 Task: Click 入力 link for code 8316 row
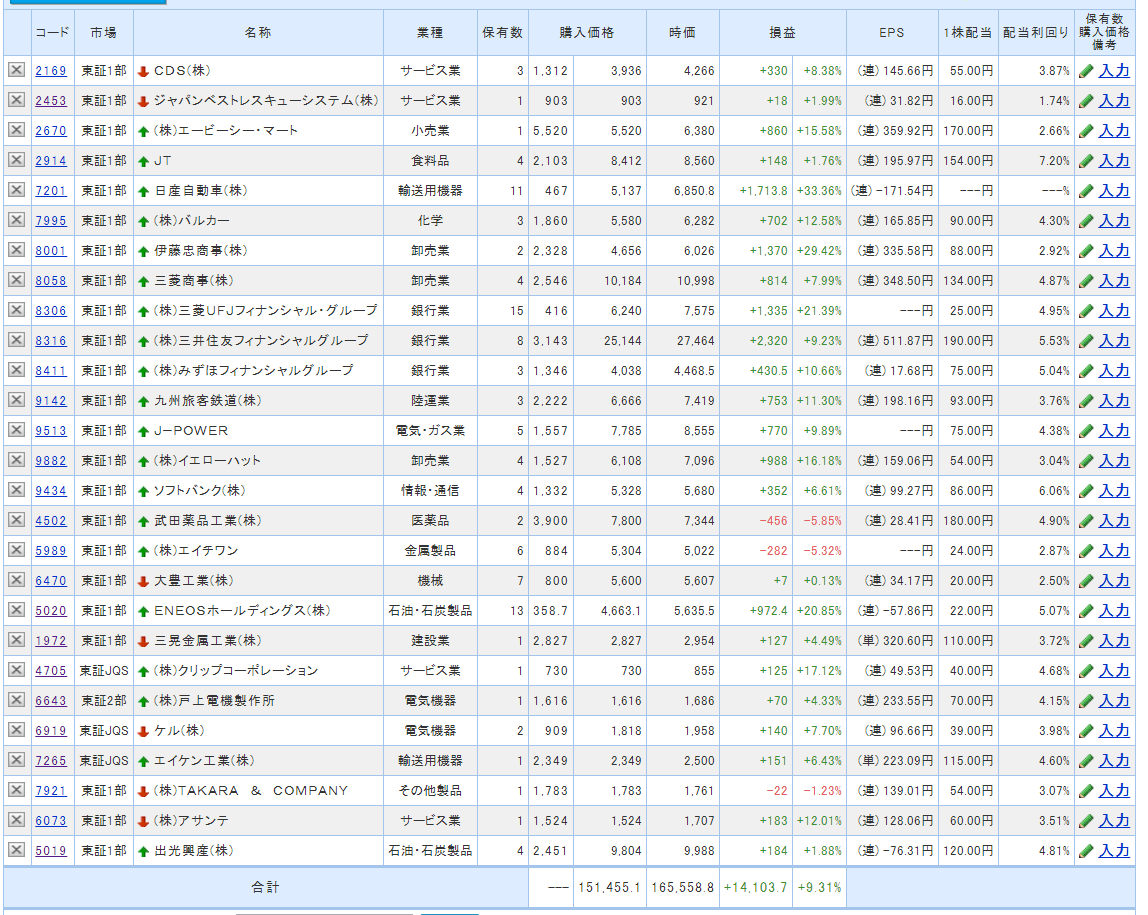(x=1114, y=341)
